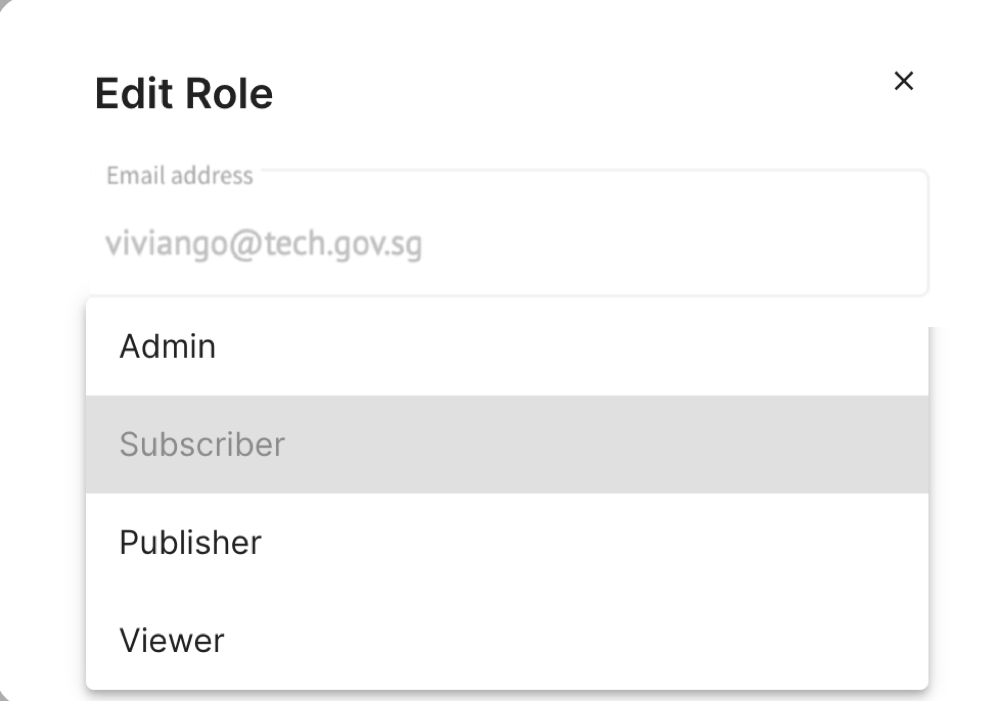Close the Edit Role dialog
This screenshot has height=701, width=1000.
903,81
